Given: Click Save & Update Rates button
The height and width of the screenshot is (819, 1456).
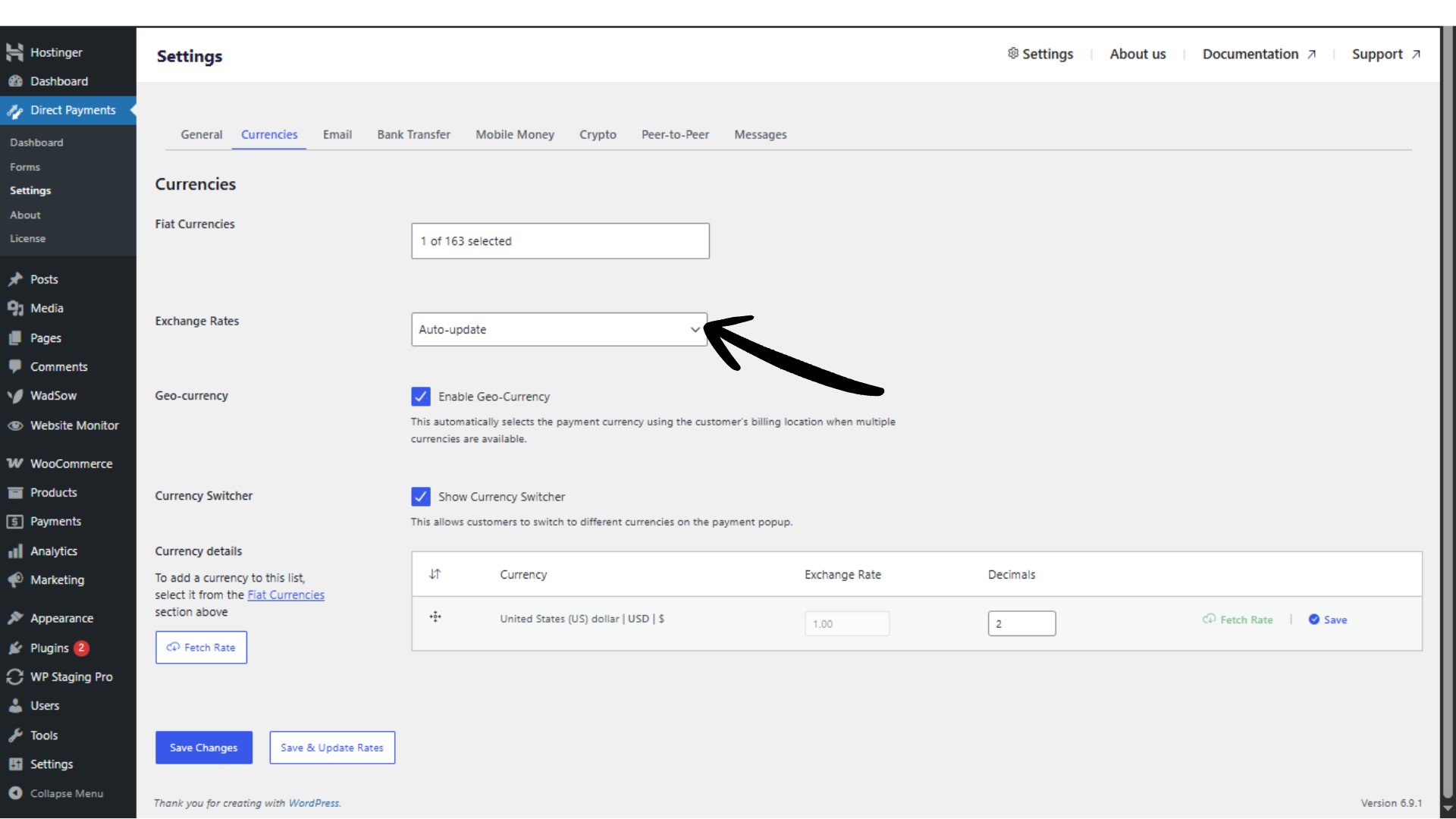Looking at the screenshot, I should [x=332, y=748].
